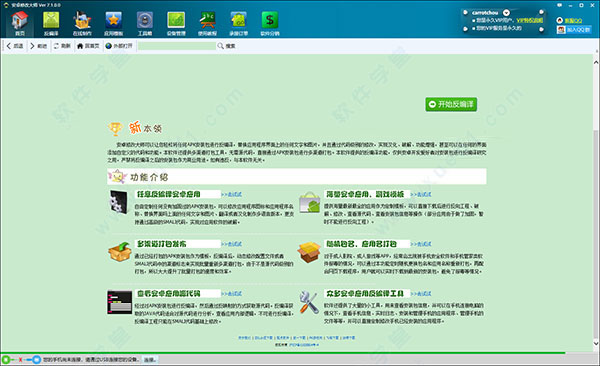Screen dimensions: 600x366
Task: Expand the carrotchou account dropdown arrow
Action: (x=506, y=13)
